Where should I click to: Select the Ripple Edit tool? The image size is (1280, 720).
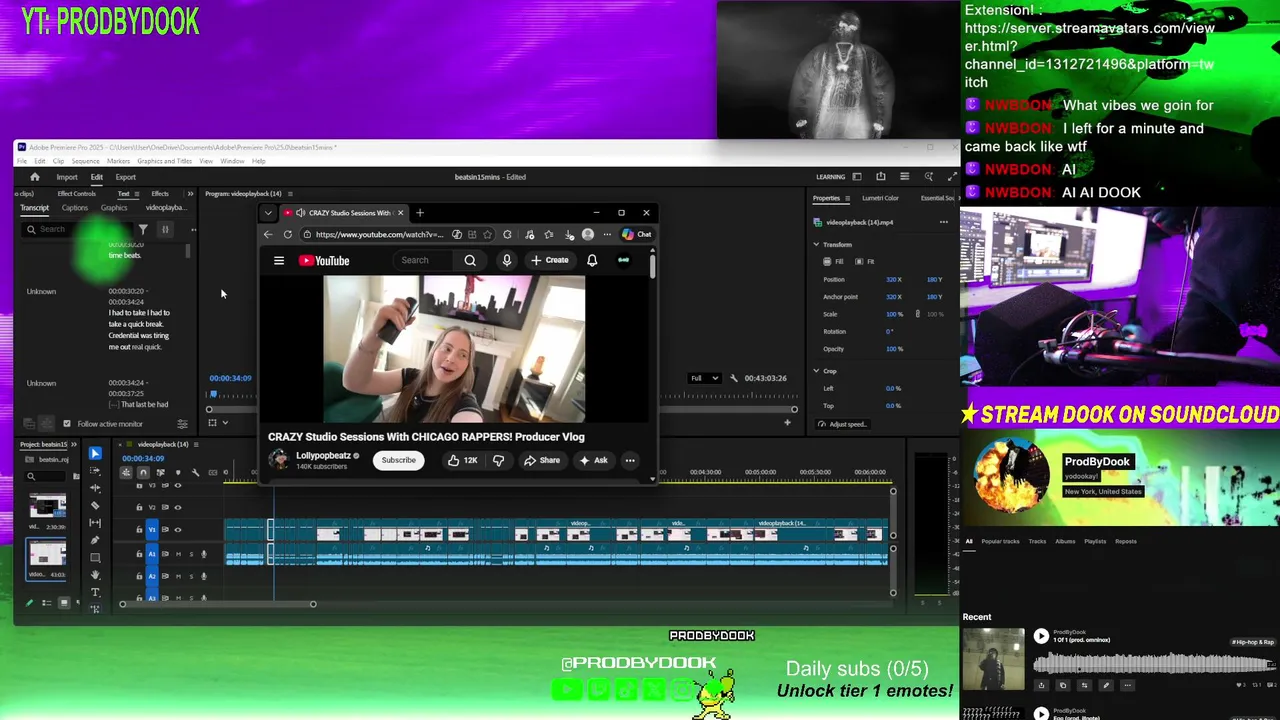pyautogui.click(x=95, y=488)
